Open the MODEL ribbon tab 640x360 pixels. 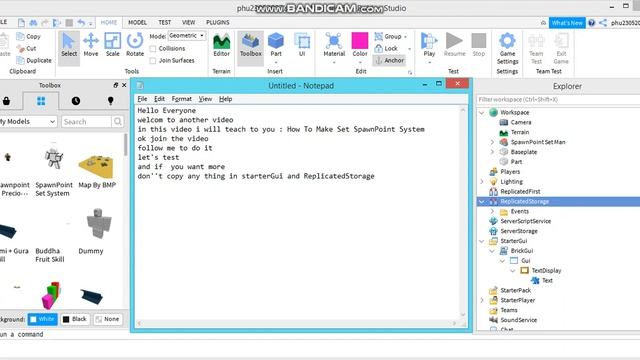137,22
